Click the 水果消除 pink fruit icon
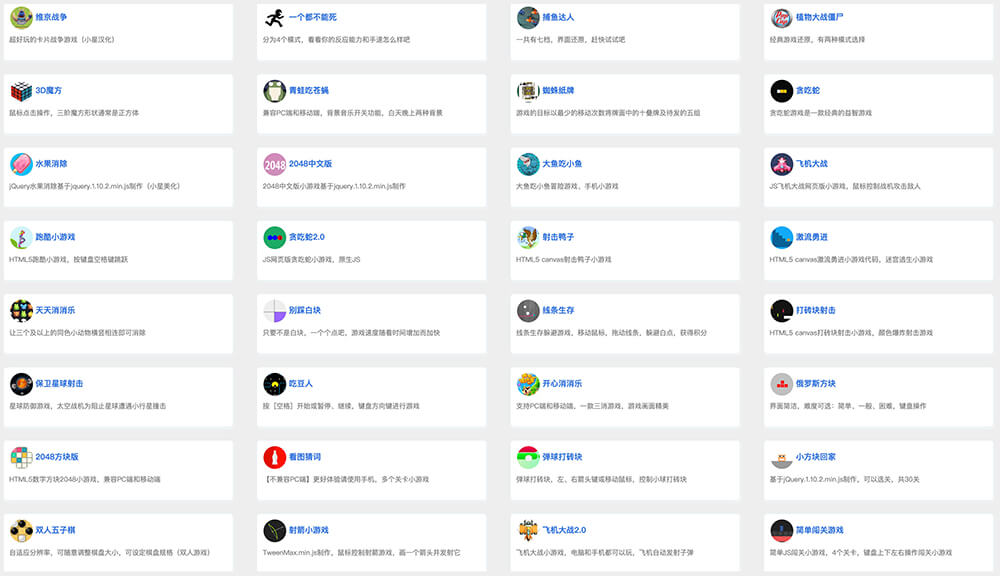The width and height of the screenshot is (1000, 576). click(x=21, y=164)
